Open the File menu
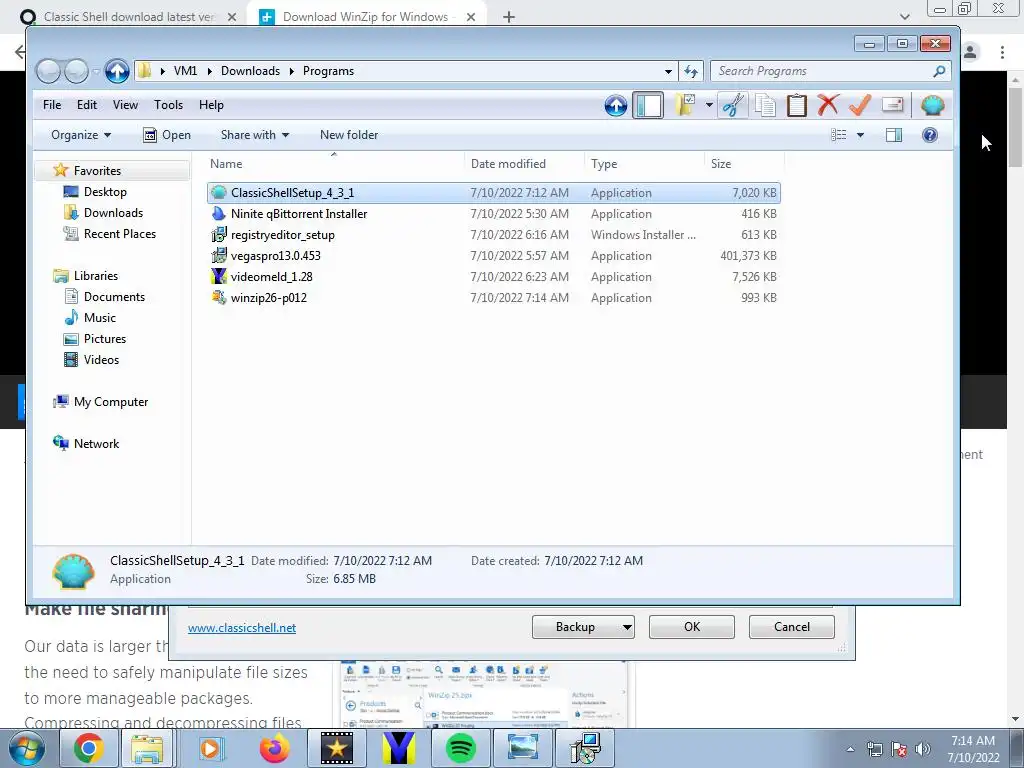This screenshot has width=1024, height=768. (52, 104)
